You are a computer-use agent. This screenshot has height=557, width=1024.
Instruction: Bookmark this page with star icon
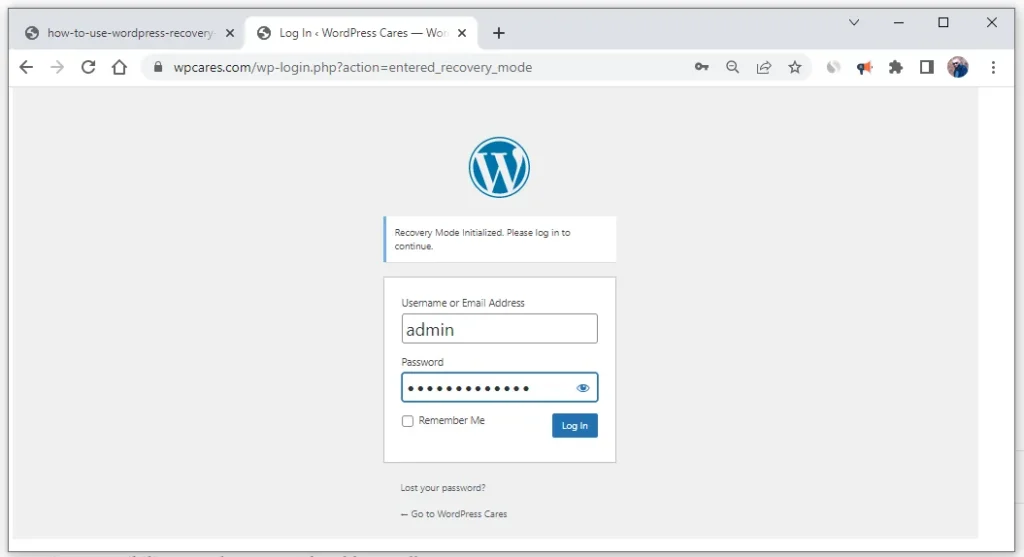794,67
